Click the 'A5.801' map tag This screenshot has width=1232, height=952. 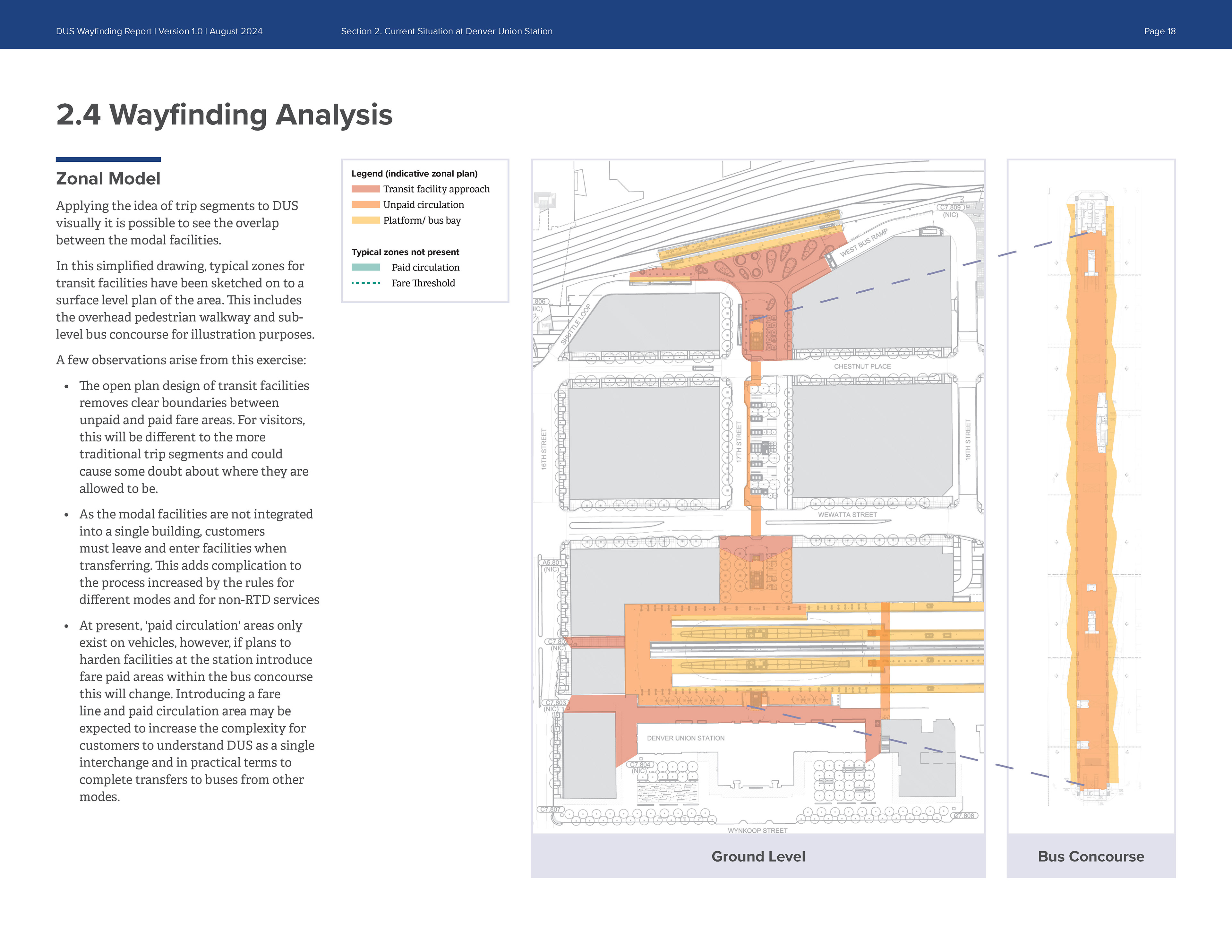click(552, 562)
